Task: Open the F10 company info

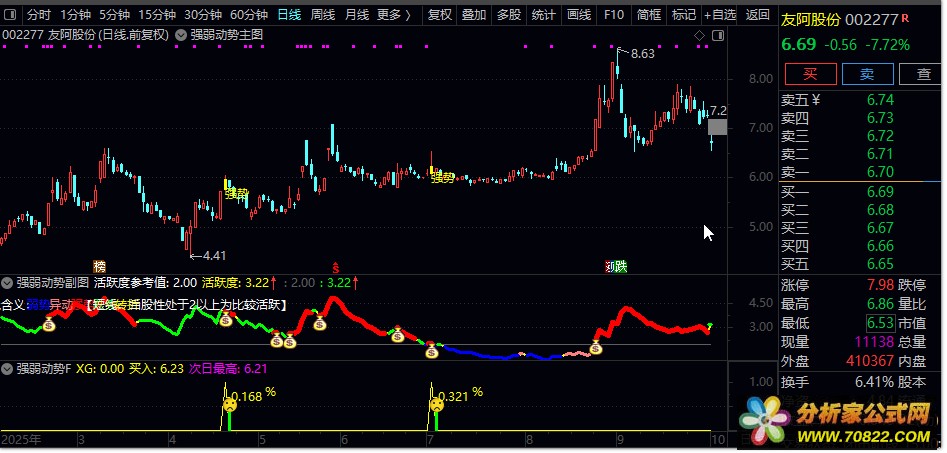Action: click(x=614, y=14)
